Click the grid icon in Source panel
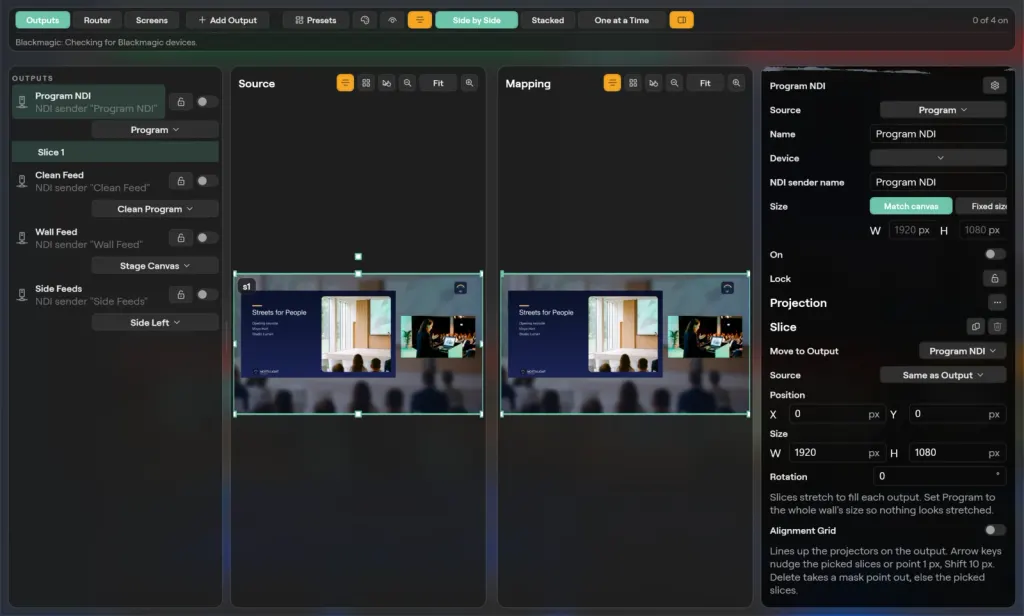The image size is (1024, 616). click(x=366, y=83)
